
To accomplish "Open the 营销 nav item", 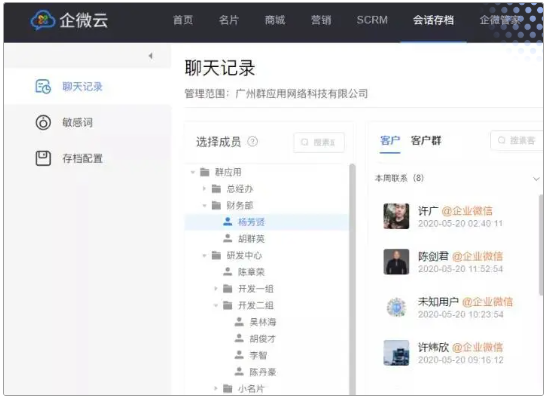I will 321,20.
